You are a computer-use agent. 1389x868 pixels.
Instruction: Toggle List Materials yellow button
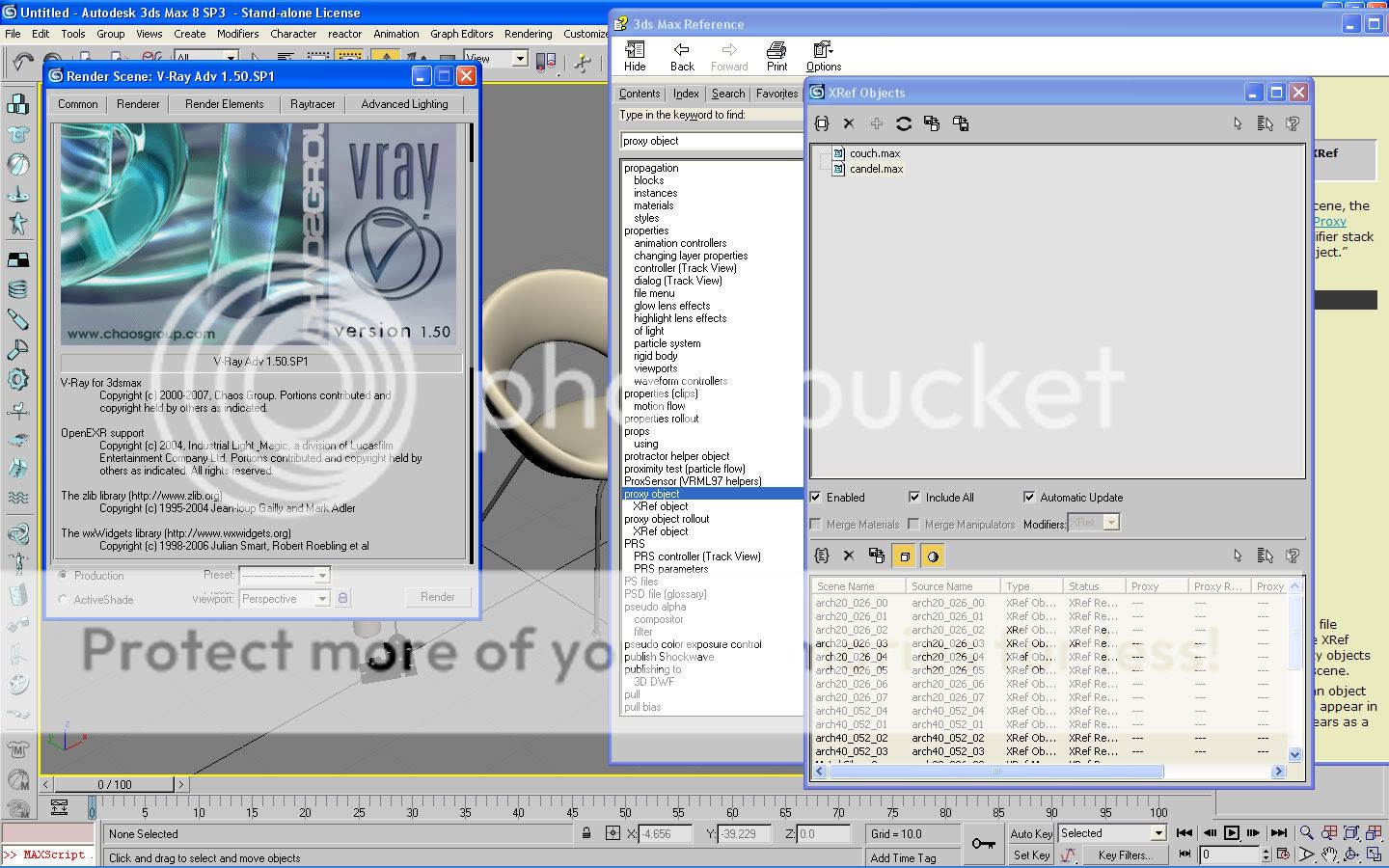tap(933, 556)
